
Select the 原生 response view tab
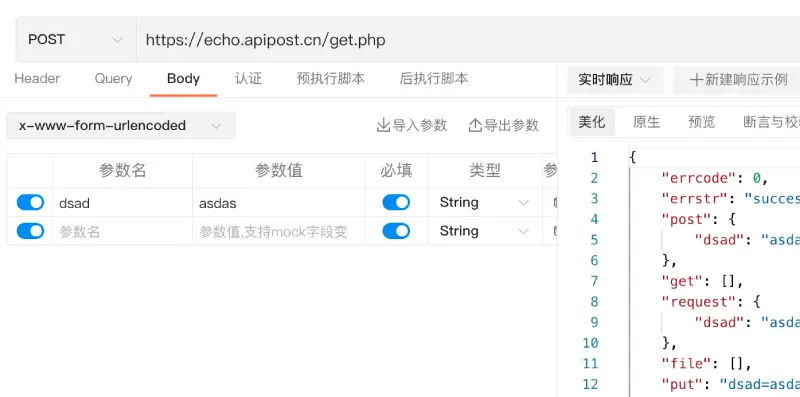(x=646, y=122)
